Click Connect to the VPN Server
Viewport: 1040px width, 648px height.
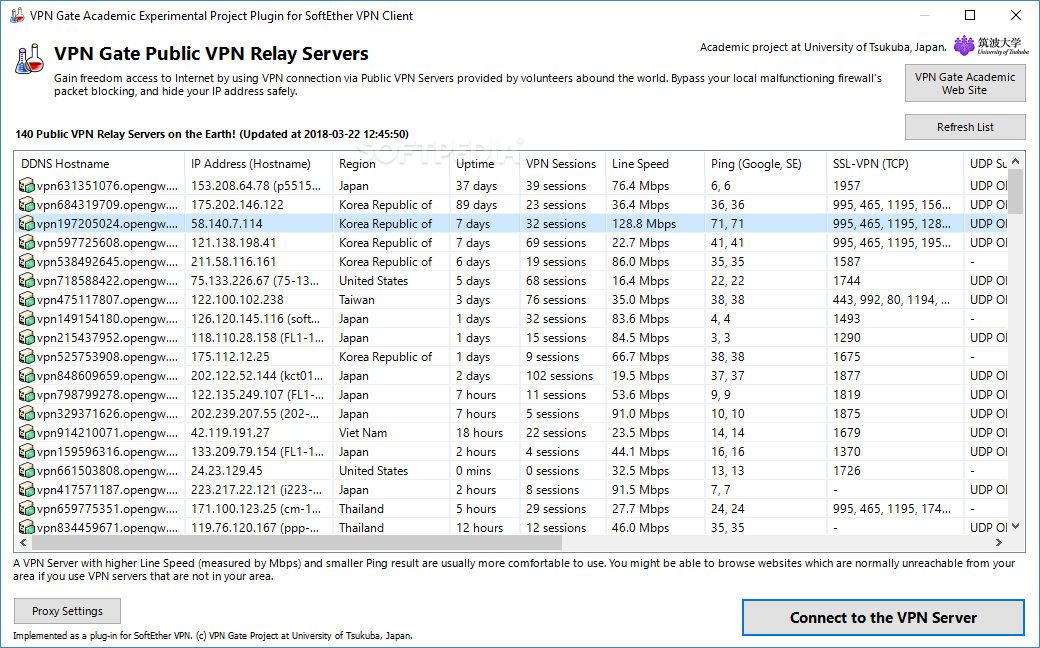883,617
